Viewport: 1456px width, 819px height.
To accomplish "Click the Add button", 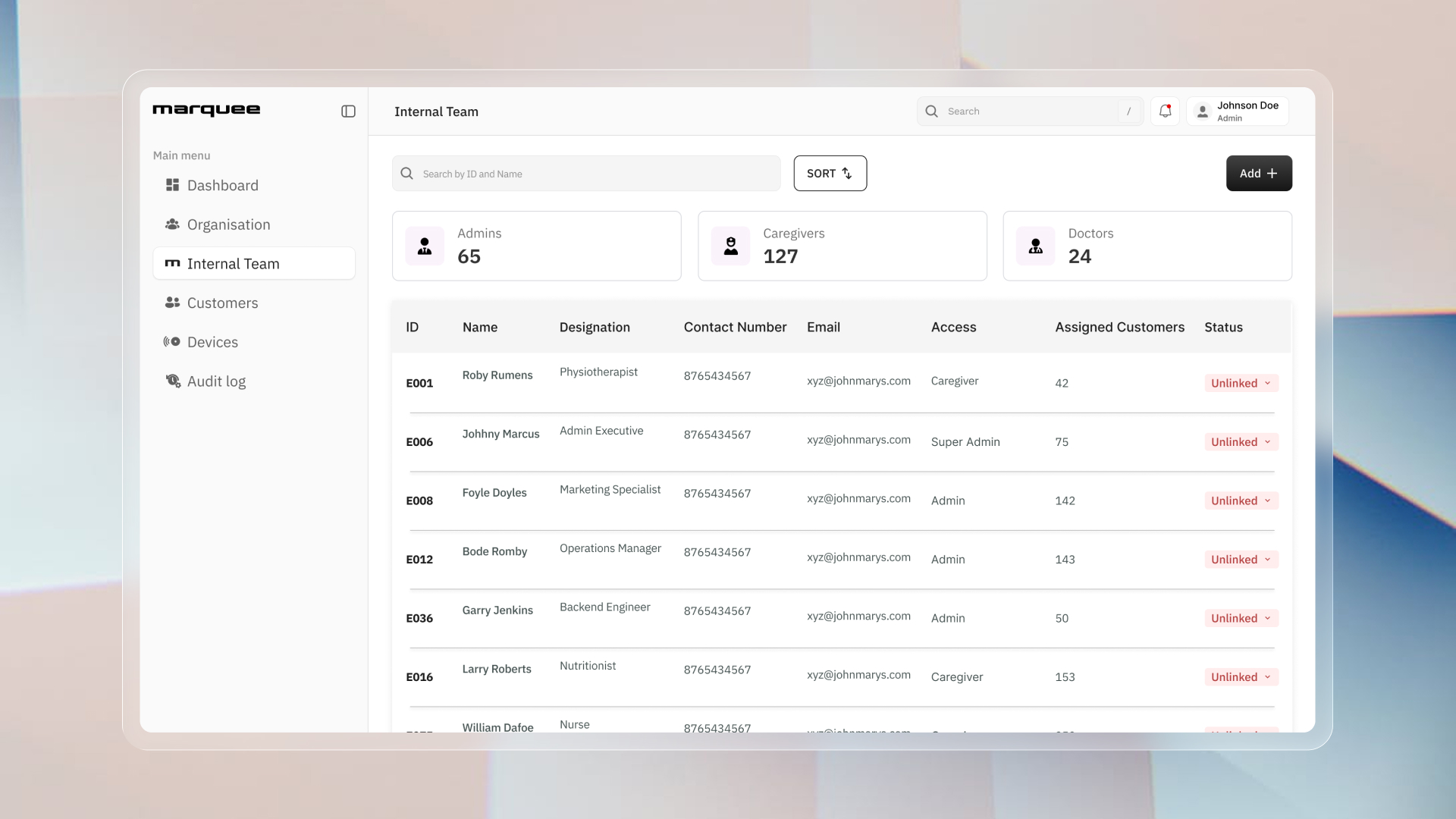I will [x=1259, y=174].
